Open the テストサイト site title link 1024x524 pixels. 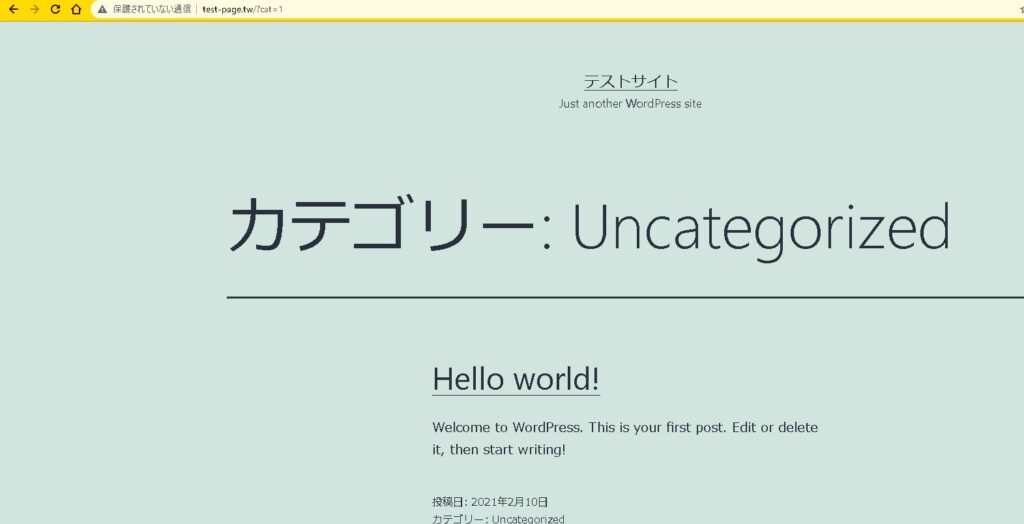[x=630, y=82]
